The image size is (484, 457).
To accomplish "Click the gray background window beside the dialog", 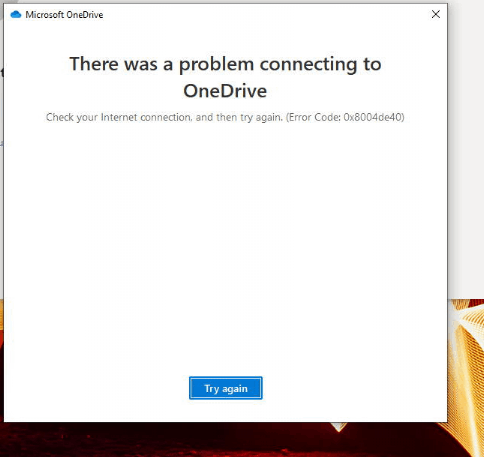I will [466, 150].
